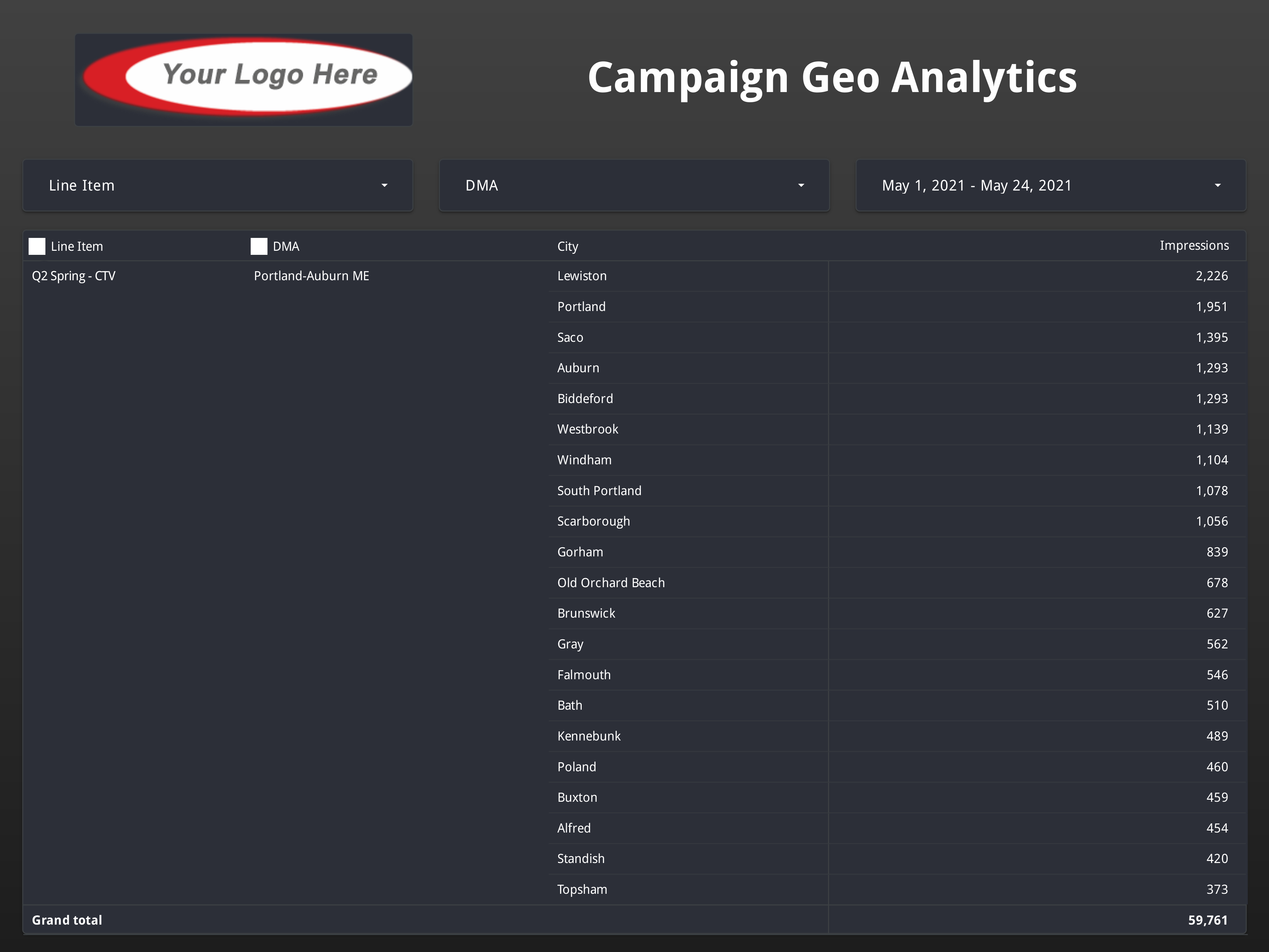
Task: Click the 2,226 impressions value
Action: [1211, 276]
